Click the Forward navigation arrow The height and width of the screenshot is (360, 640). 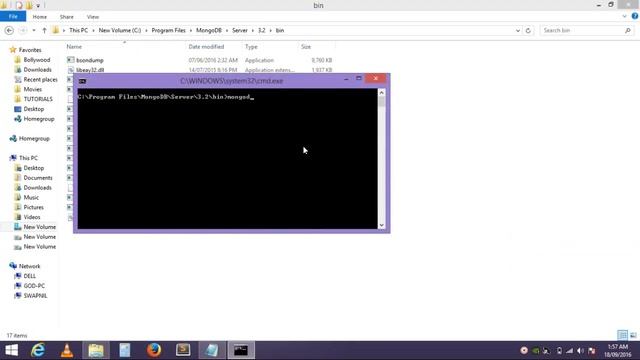pos(23,31)
